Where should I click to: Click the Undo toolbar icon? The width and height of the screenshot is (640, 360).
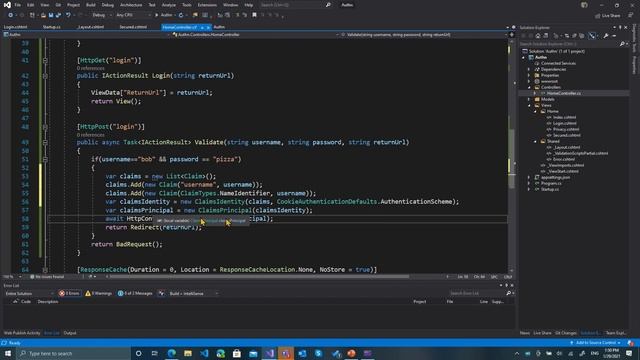(x=68, y=15)
